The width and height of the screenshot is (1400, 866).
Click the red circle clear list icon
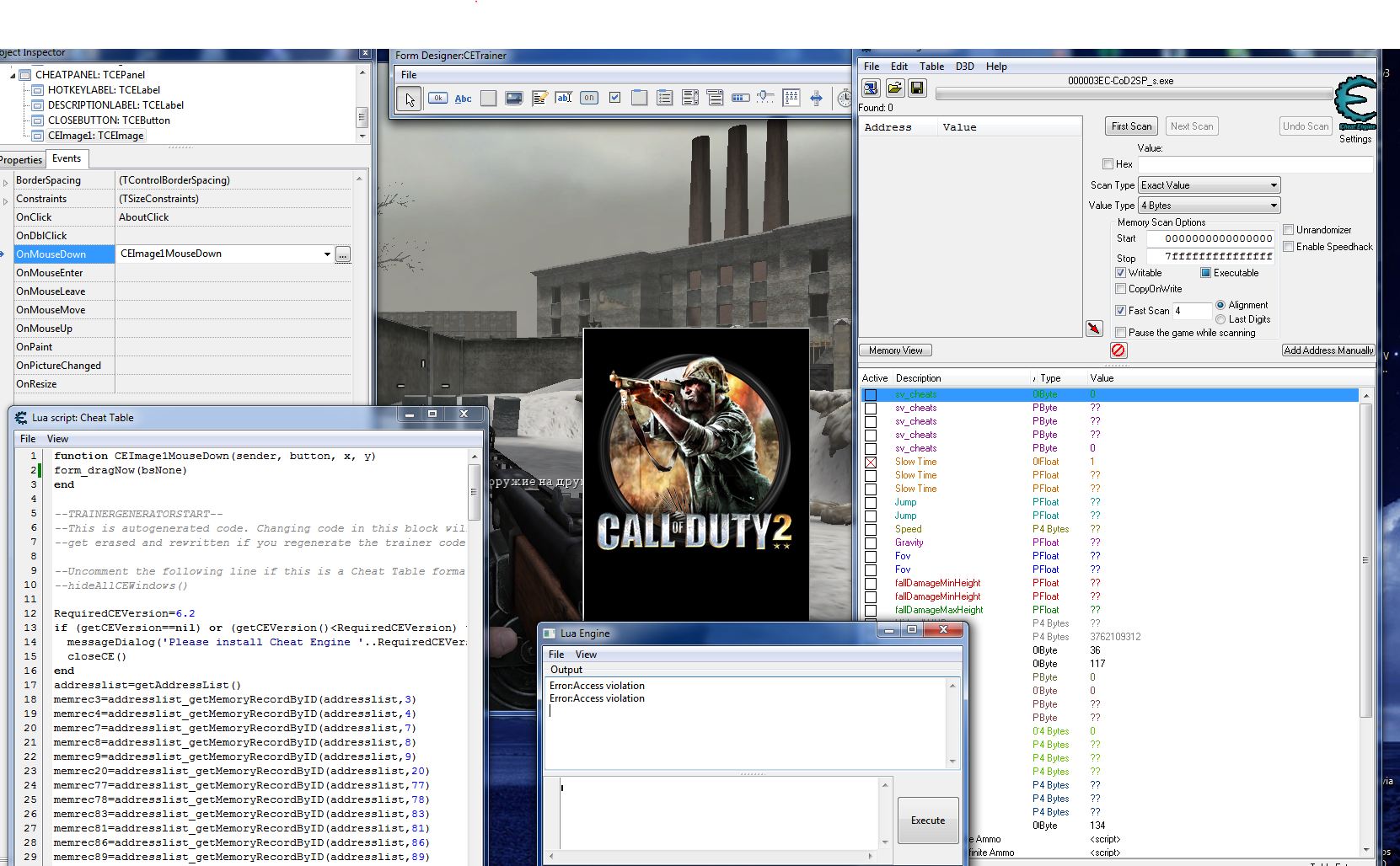point(1118,350)
